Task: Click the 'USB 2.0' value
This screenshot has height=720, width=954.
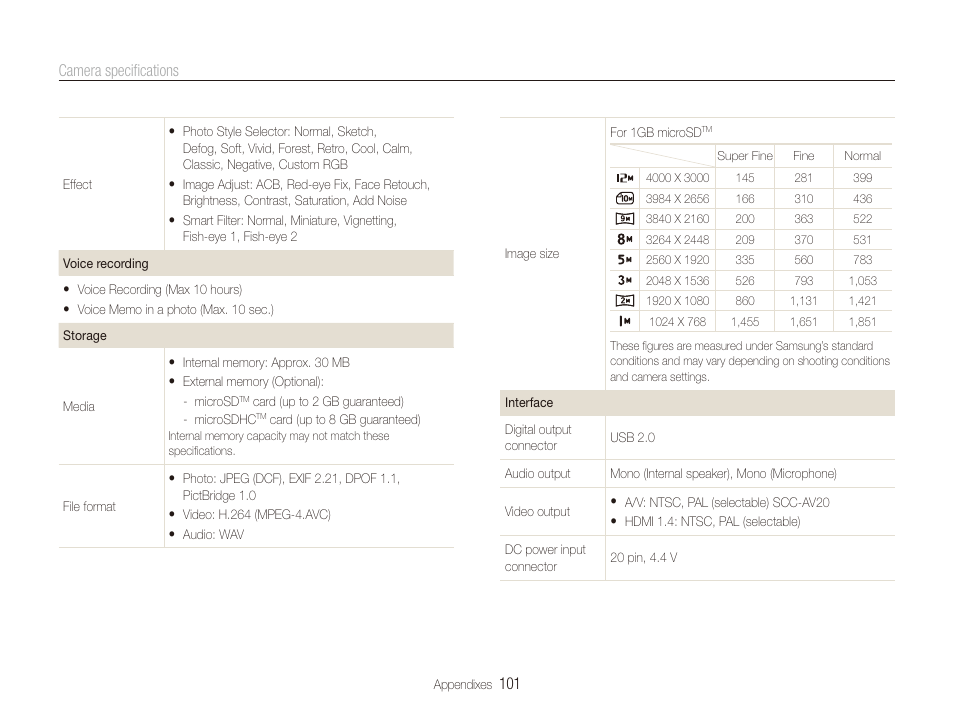Action: [632, 437]
